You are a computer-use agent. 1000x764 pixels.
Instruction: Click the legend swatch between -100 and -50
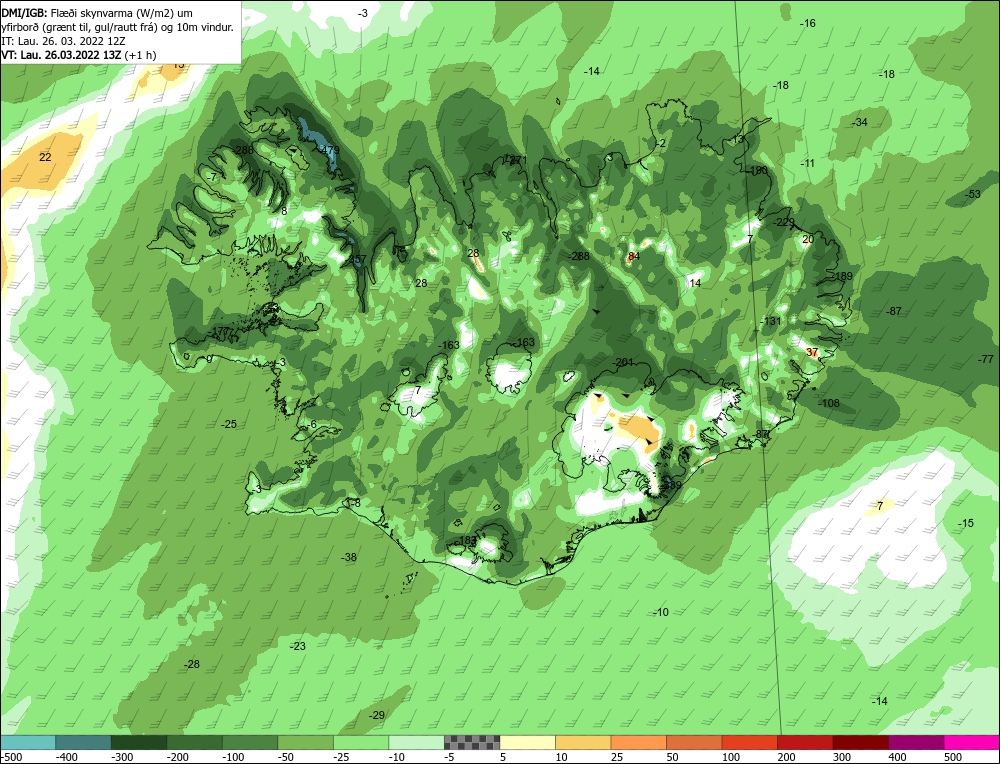click(250, 742)
